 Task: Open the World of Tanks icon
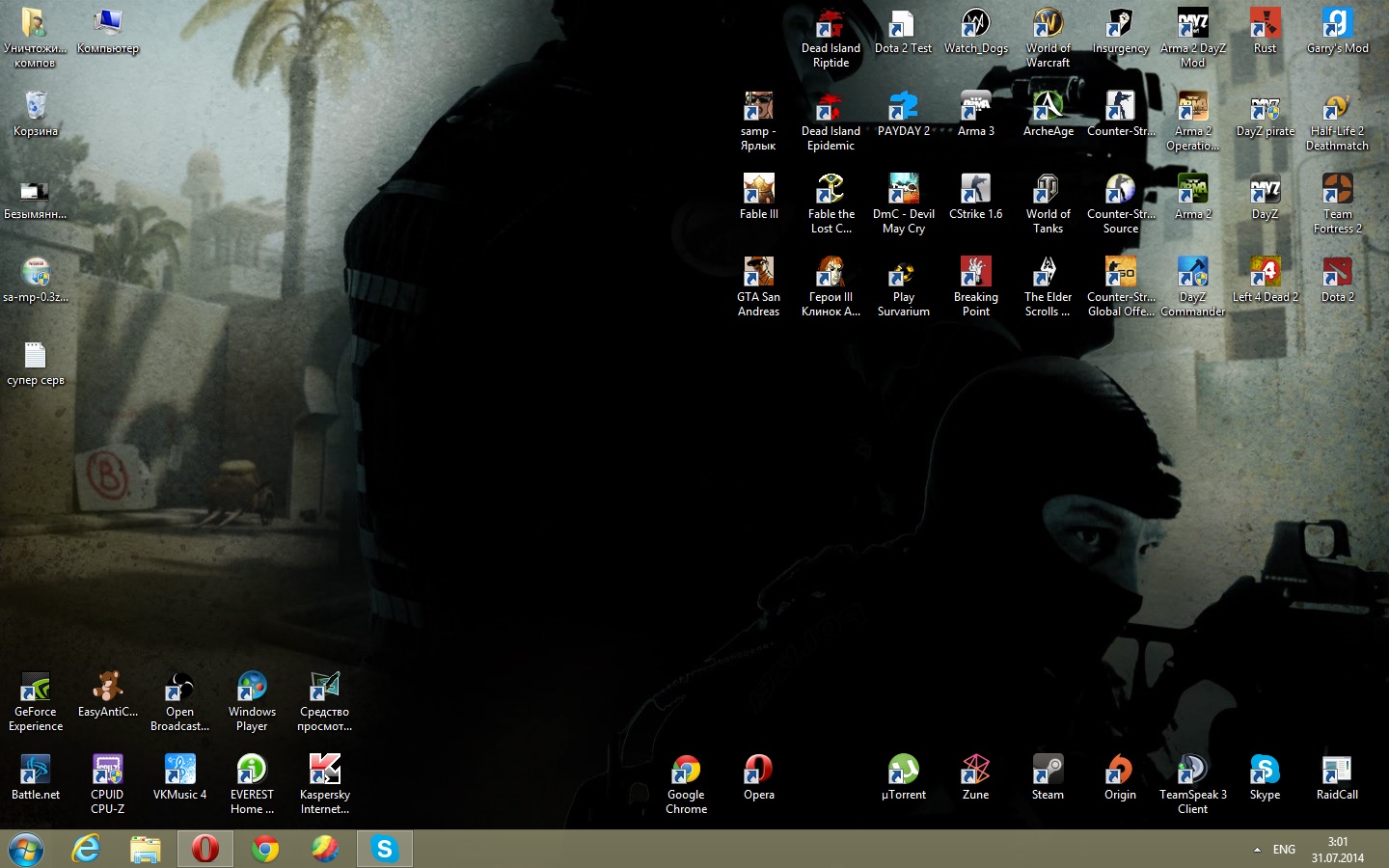pos(1048,204)
